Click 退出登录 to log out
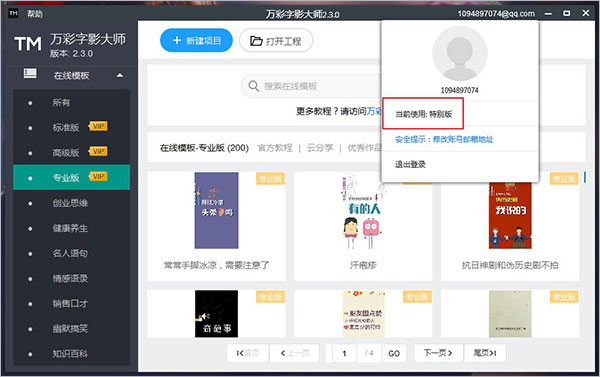This screenshot has width=600, height=377. point(410,165)
